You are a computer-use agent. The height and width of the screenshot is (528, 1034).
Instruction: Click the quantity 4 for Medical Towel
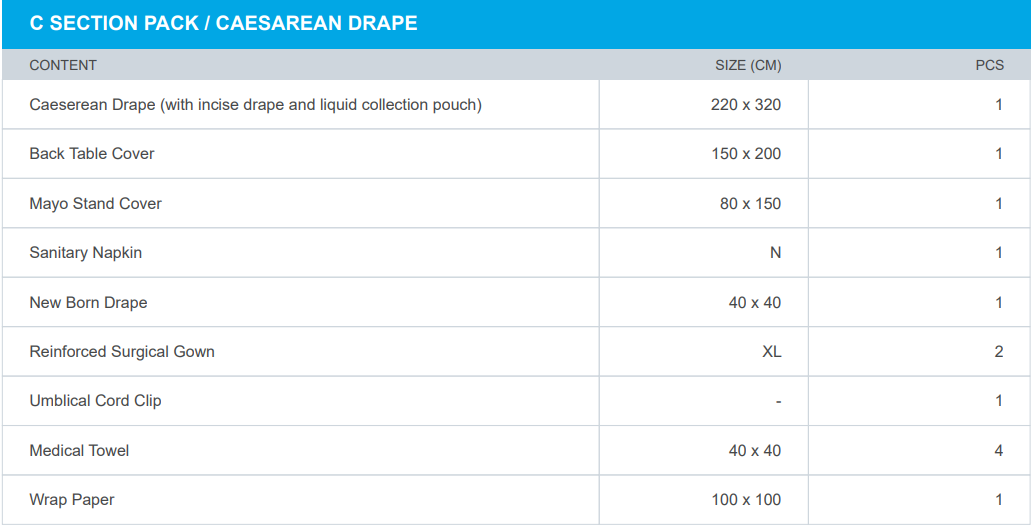(998, 451)
